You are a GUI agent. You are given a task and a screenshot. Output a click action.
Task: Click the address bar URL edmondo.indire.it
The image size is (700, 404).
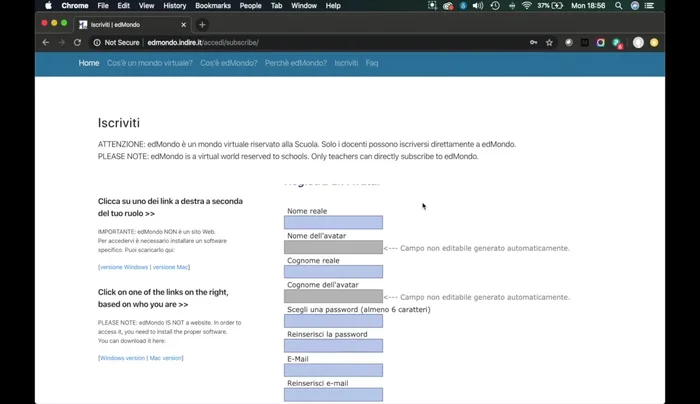coord(203,42)
